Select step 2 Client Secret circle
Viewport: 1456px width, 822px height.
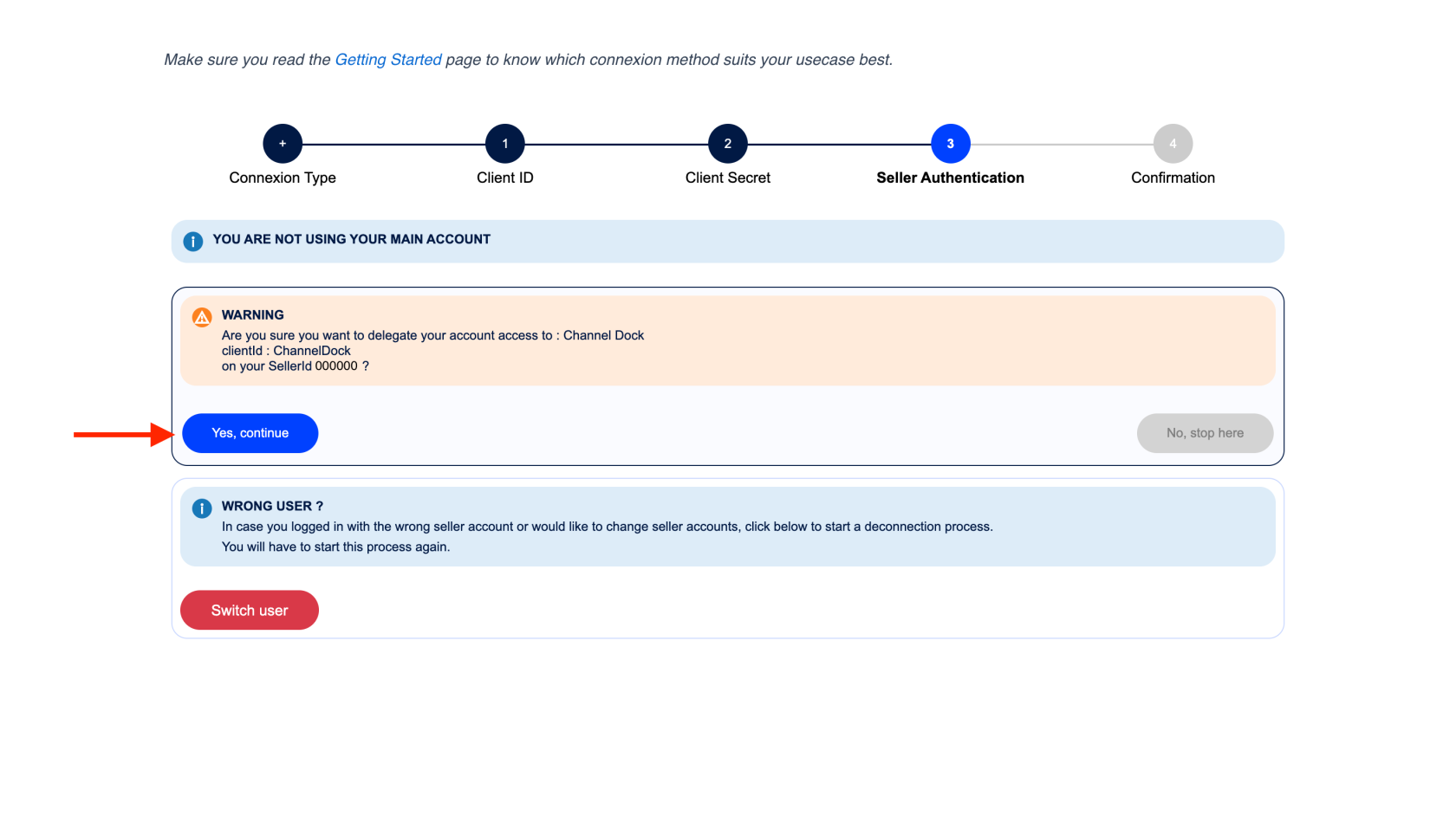[728, 144]
